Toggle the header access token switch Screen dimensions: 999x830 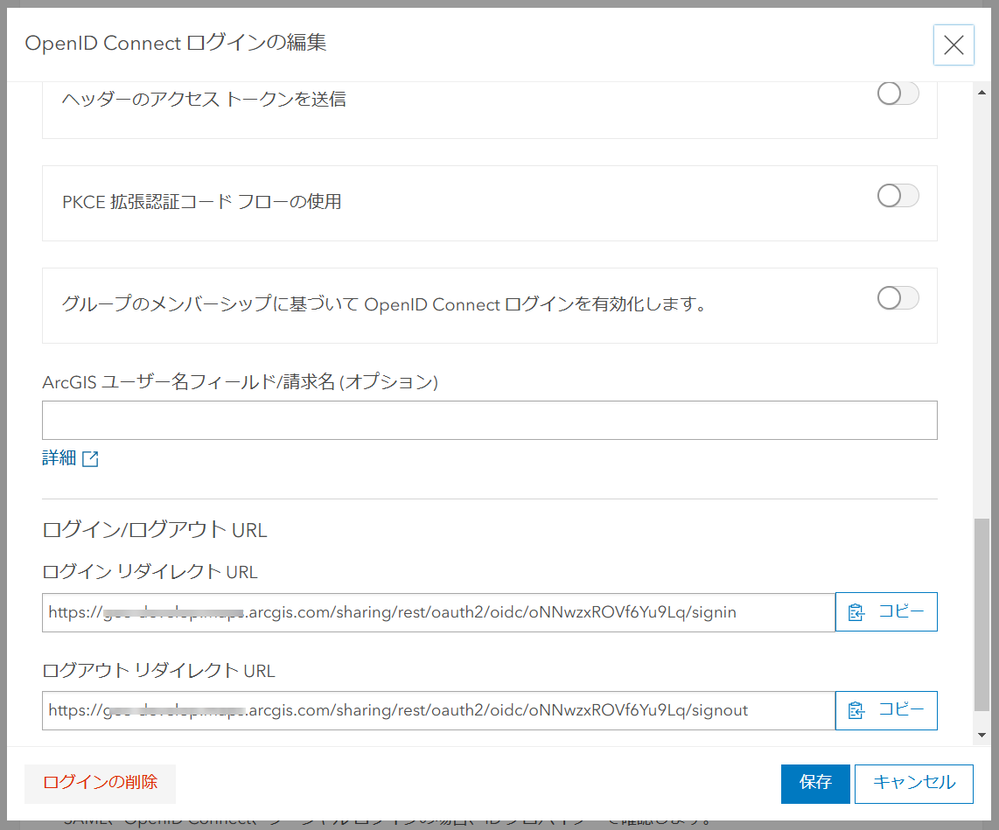[x=897, y=94]
